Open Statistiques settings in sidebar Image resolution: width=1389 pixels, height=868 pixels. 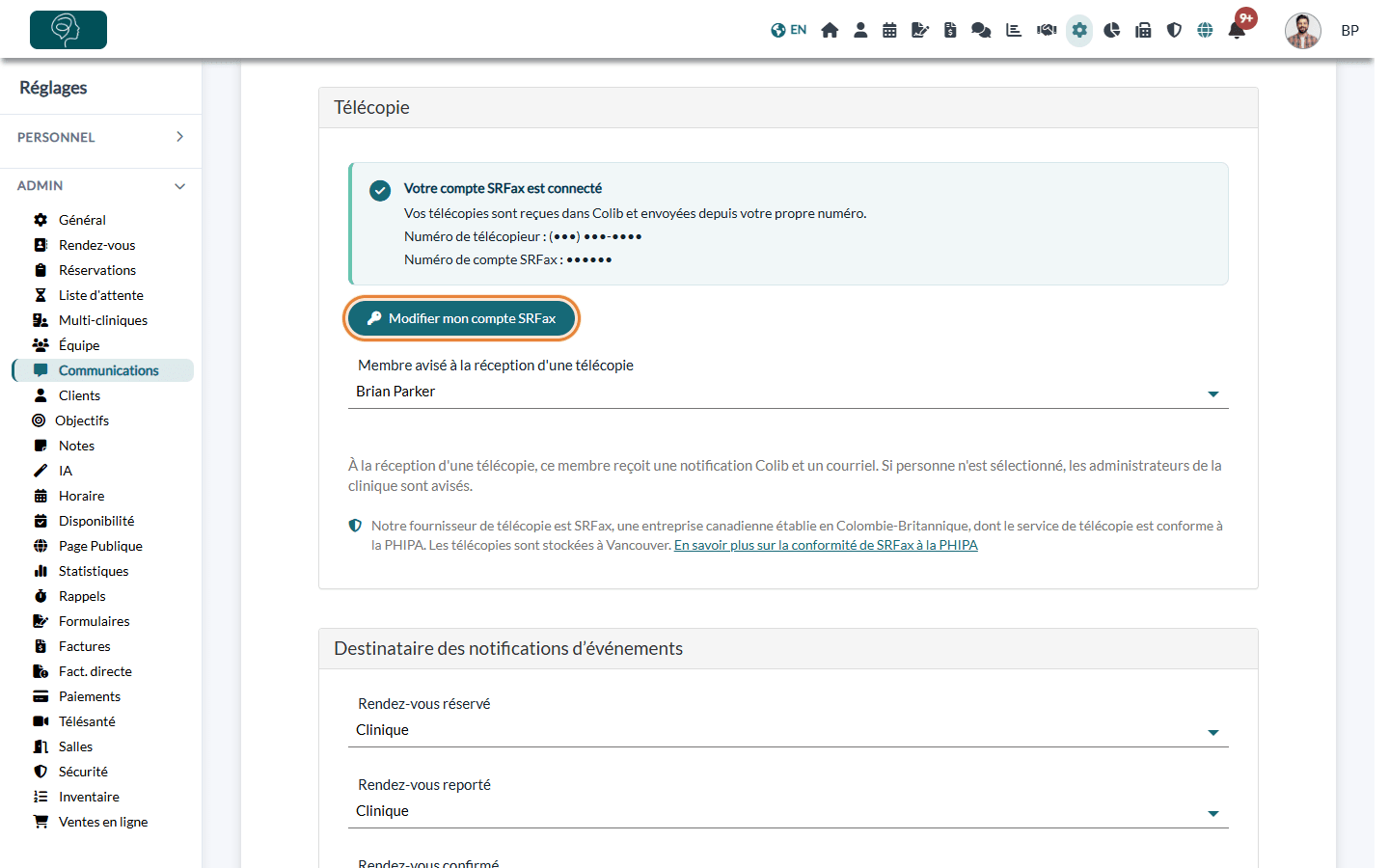(x=94, y=571)
